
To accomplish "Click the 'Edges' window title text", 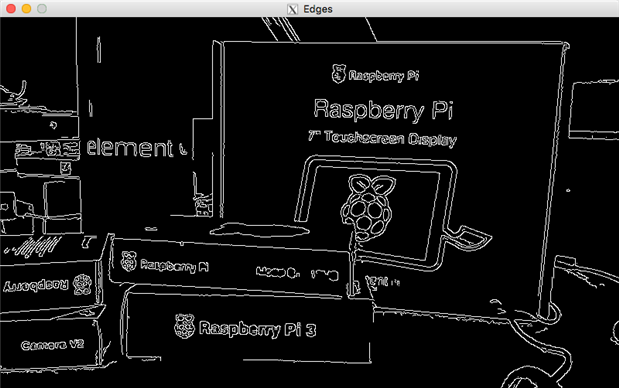I will pos(318,9).
